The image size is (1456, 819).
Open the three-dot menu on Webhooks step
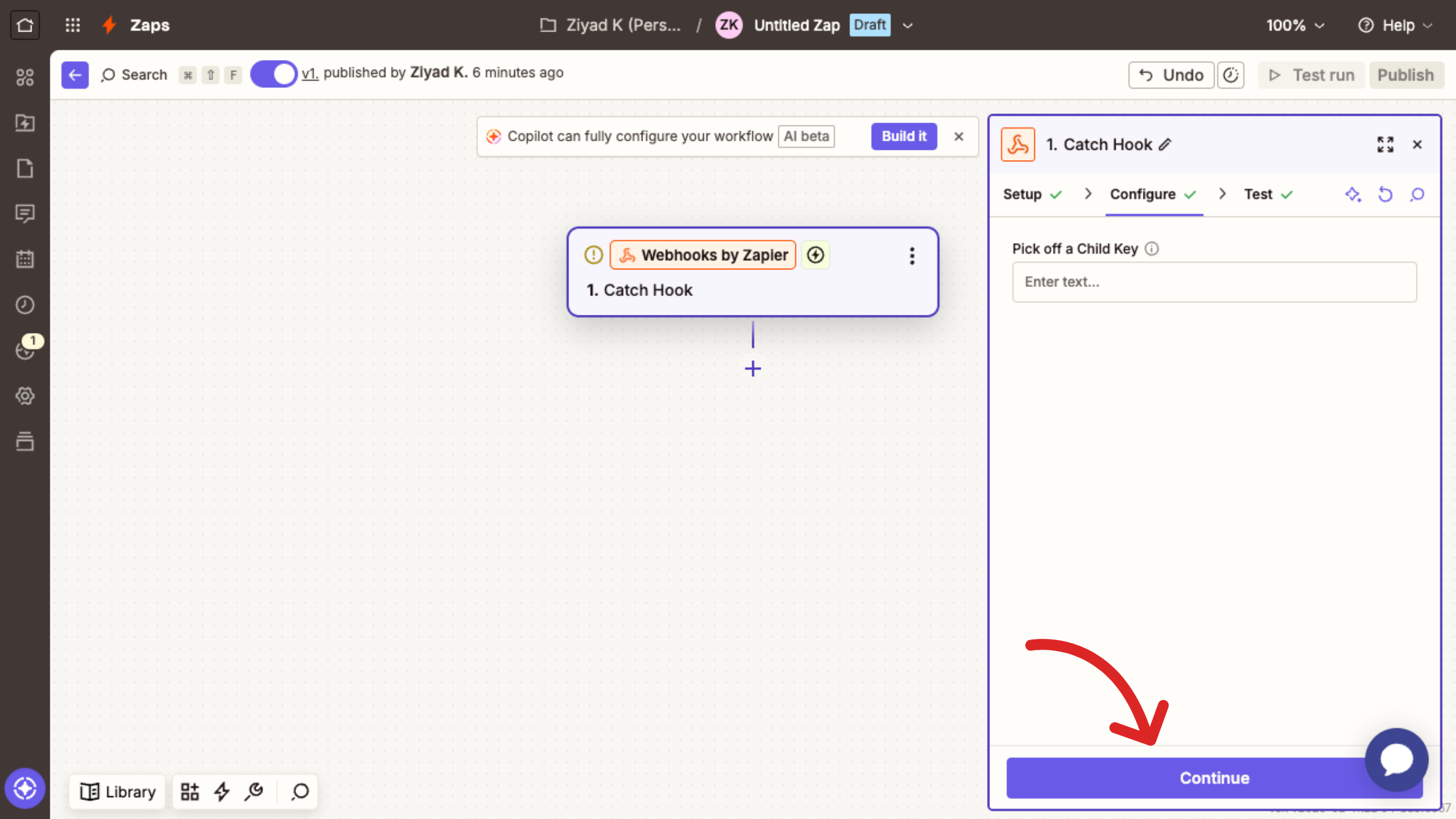click(x=912, y=255)
